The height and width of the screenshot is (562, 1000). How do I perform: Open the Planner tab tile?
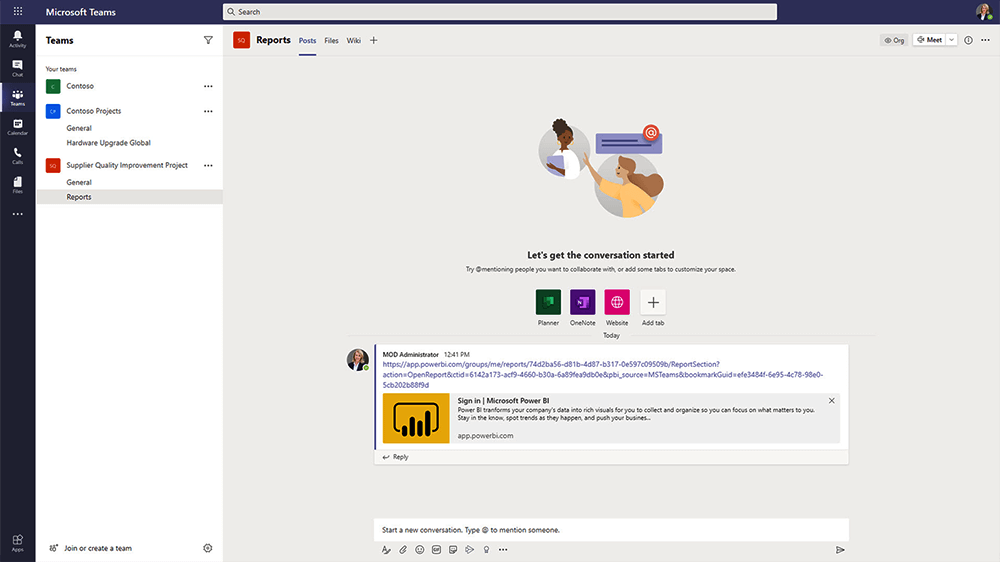[548, 302]
